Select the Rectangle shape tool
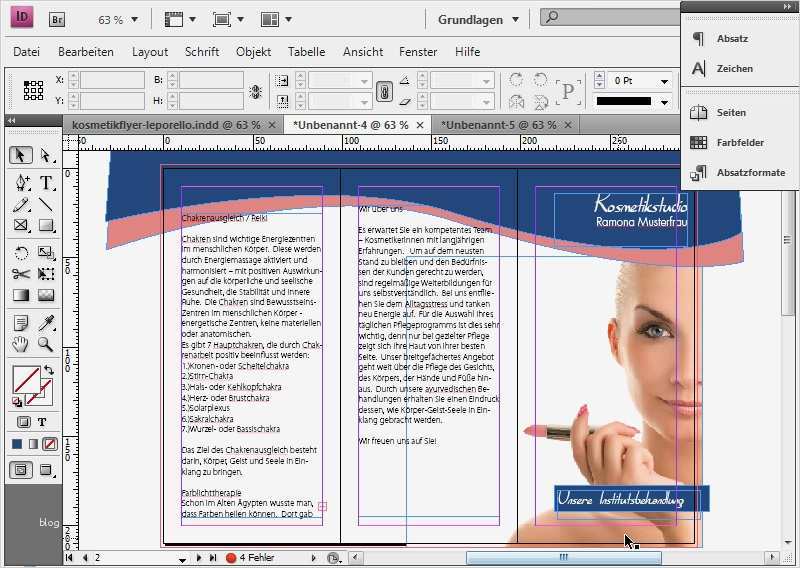The width and height of the screenshot is (800, 568). [x=46, y=225]
